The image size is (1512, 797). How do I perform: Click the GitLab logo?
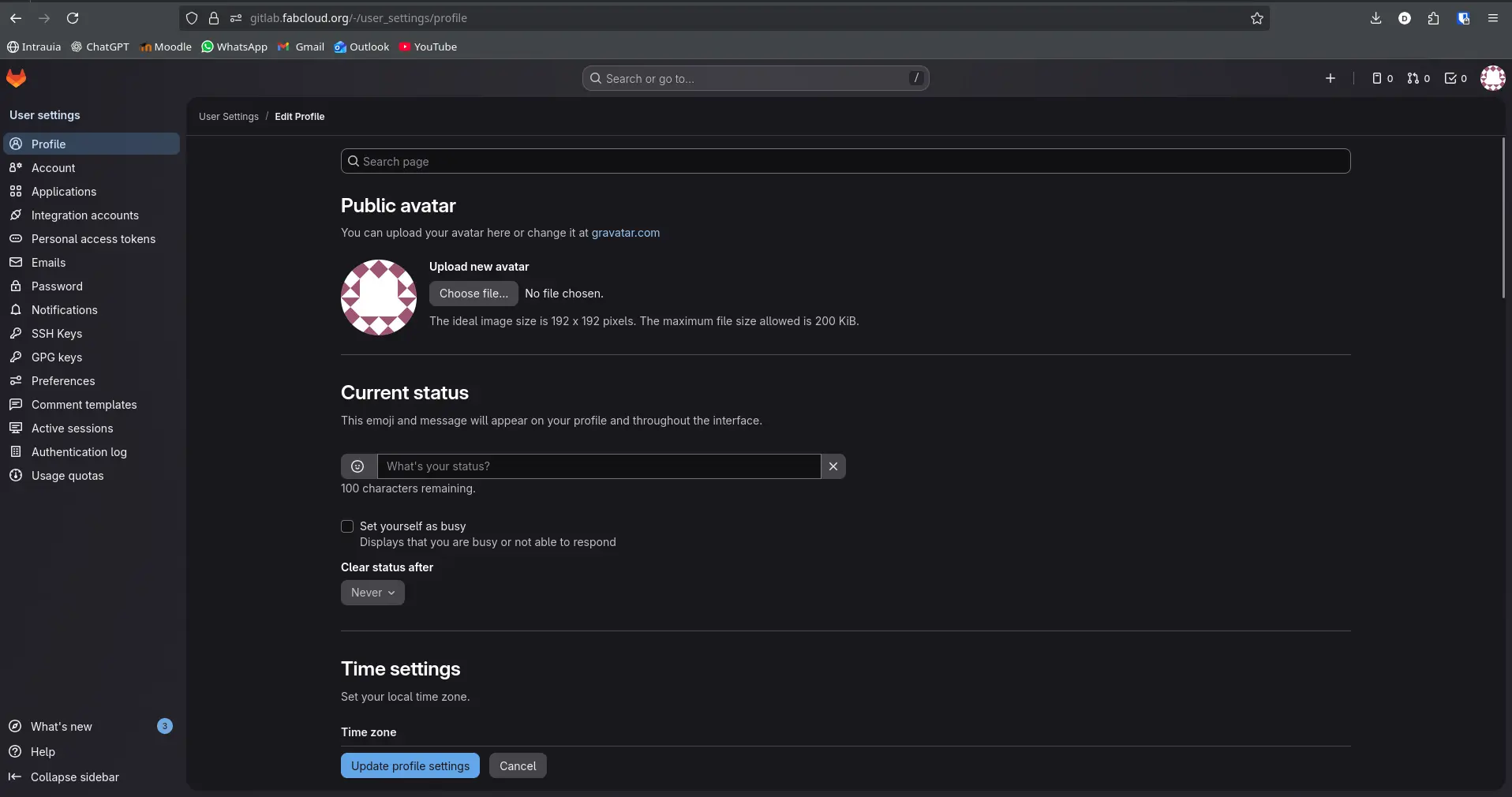16,78
